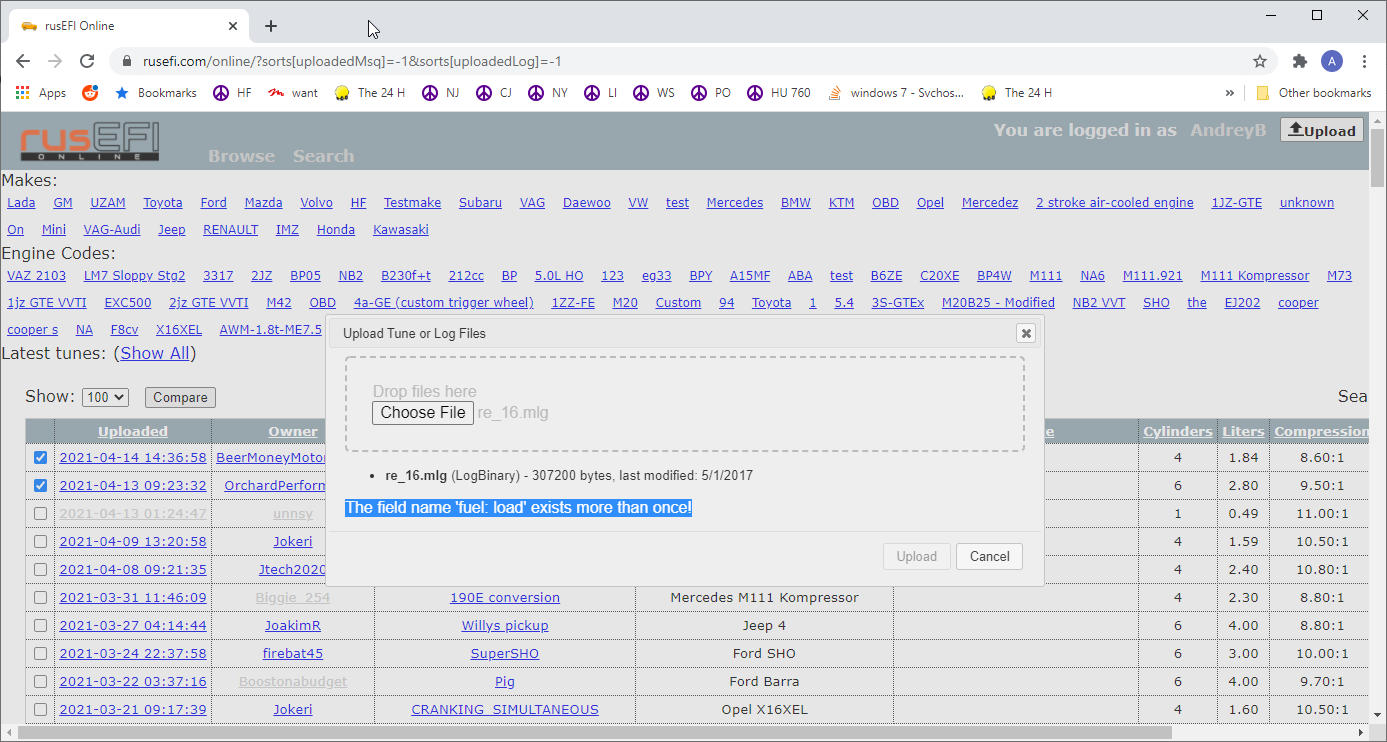Open the Chrome extensions puzzle icon
1387x742 pixels.
tap(1299, 61)
